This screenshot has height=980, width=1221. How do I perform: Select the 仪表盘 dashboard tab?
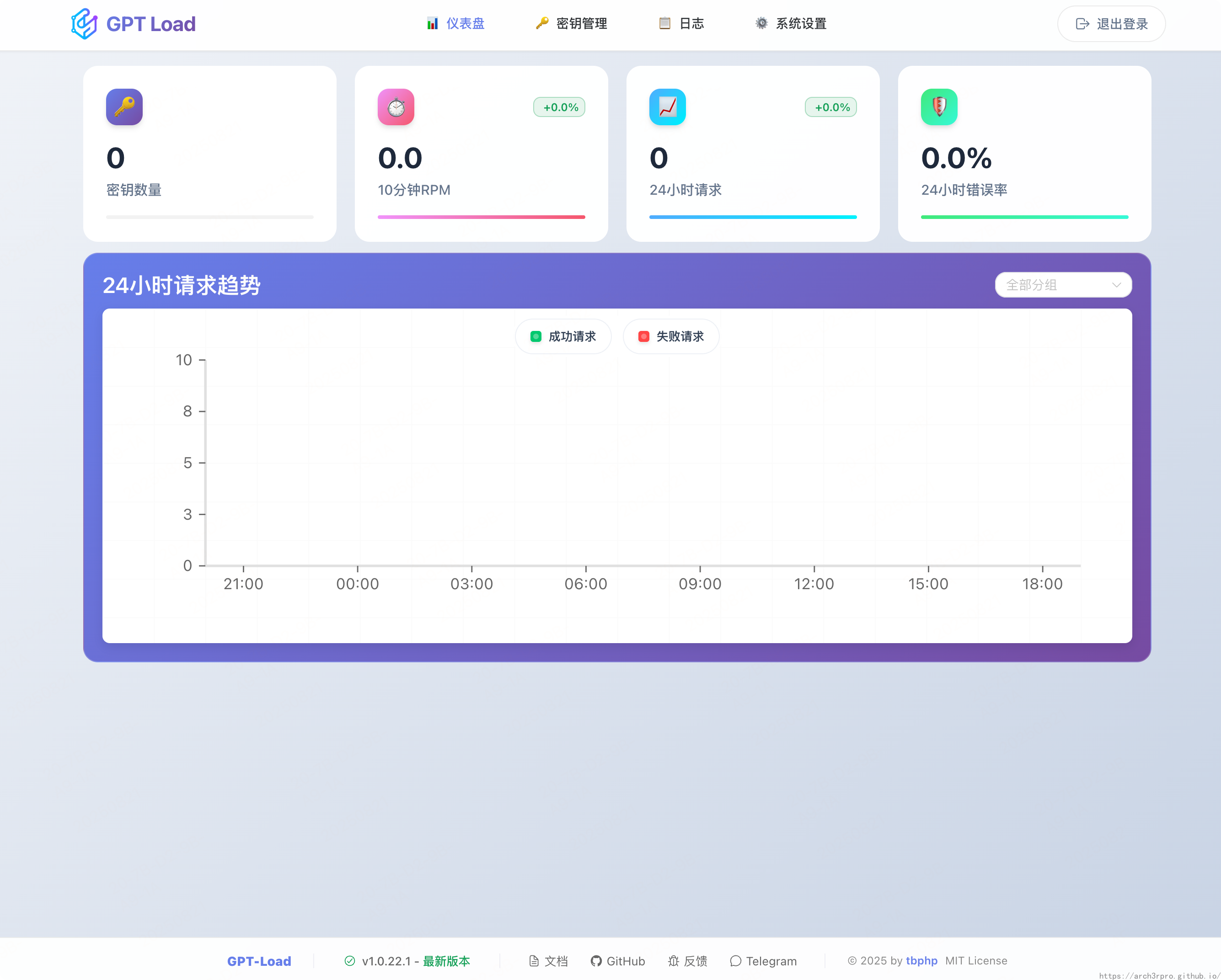click(x=456, y=24)
